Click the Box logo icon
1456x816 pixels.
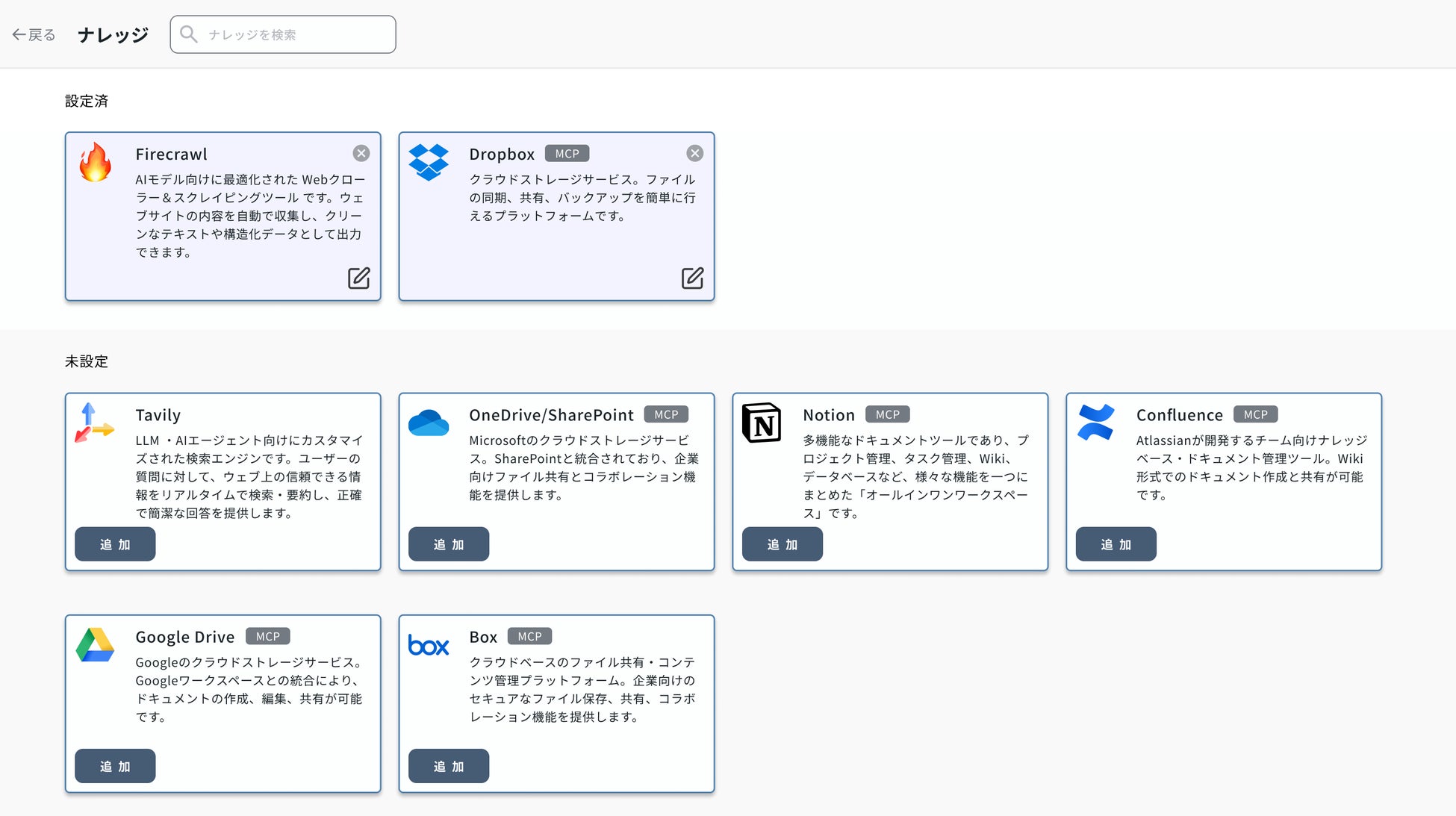[x=429, y=645]
